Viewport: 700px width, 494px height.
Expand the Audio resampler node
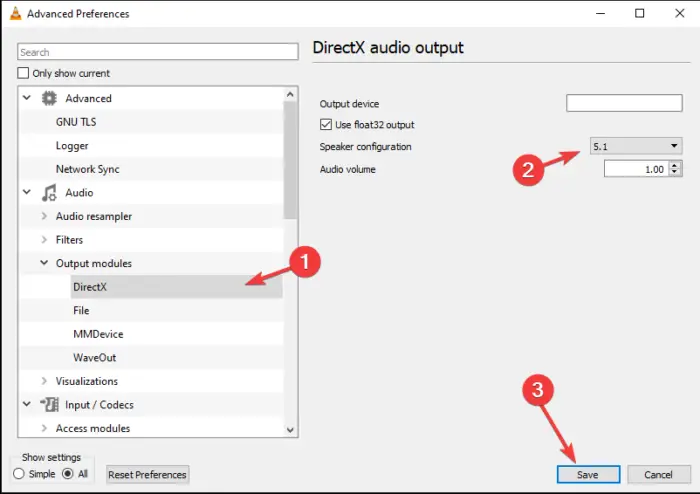coord(44,216)
